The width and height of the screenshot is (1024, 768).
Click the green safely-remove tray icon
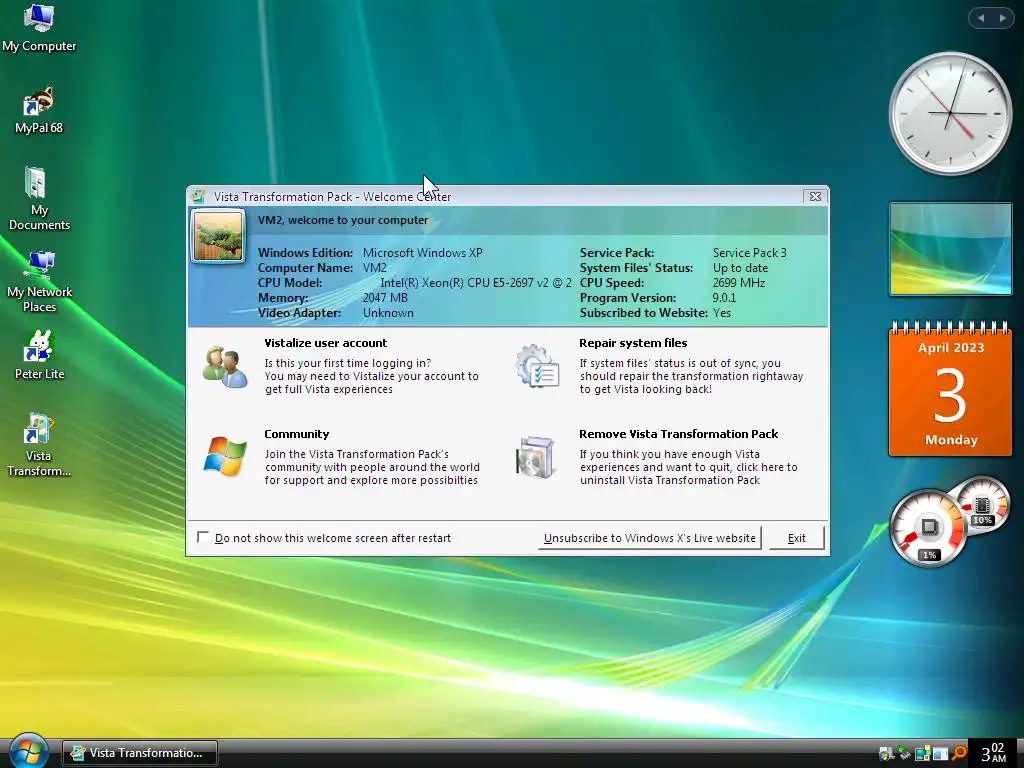pos(904,754)
